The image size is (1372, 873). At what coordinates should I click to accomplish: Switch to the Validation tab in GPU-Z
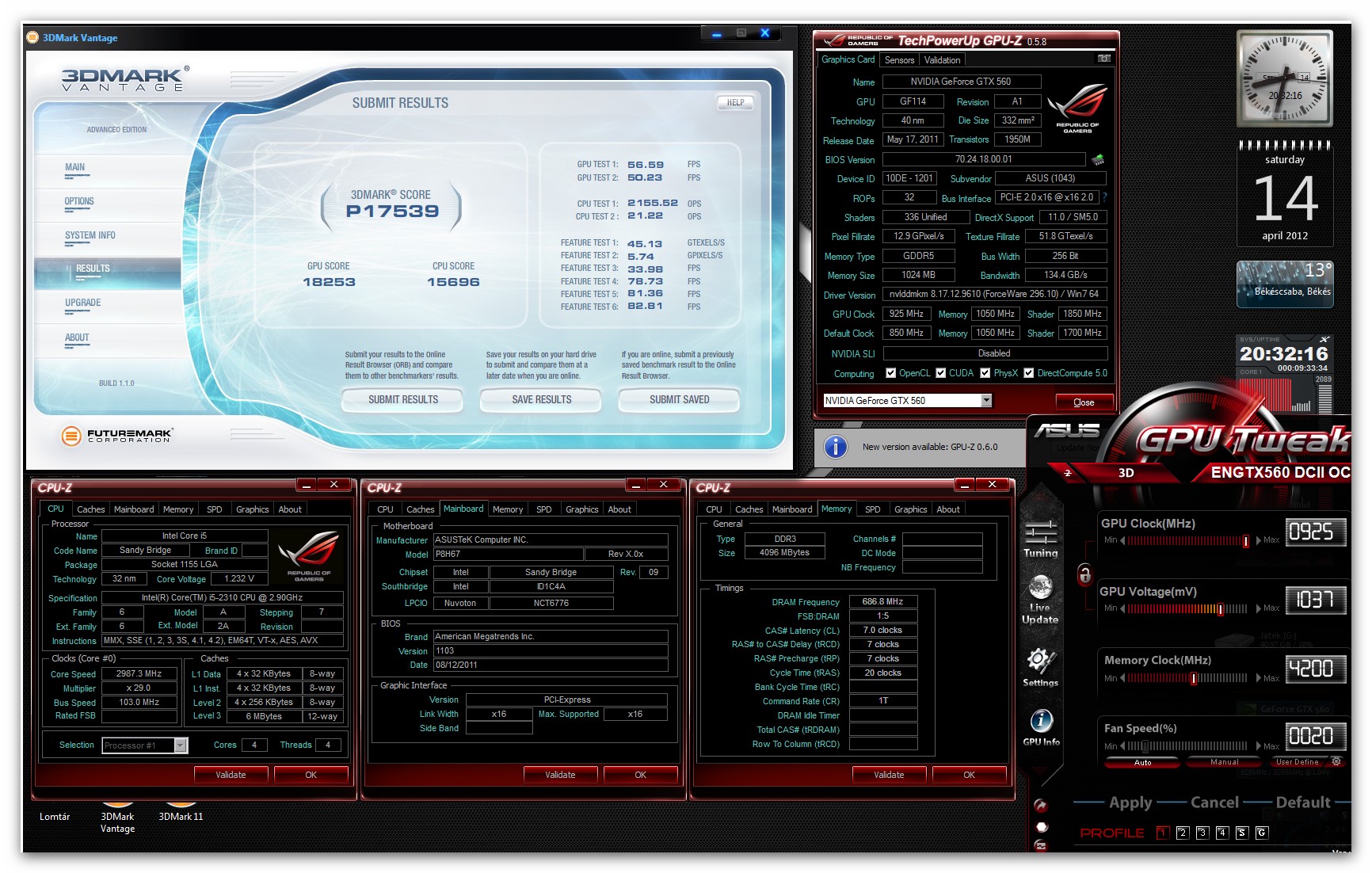pos(942,60)
